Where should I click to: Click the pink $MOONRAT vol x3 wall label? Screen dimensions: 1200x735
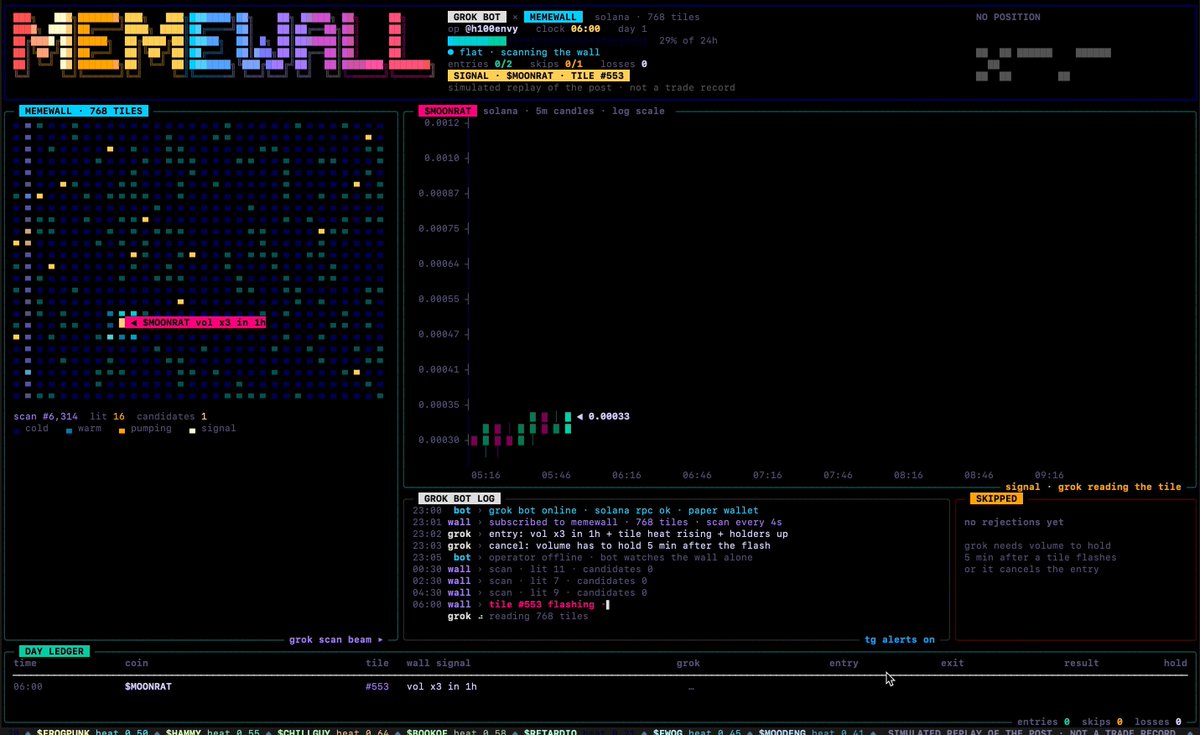pos(196,322)
